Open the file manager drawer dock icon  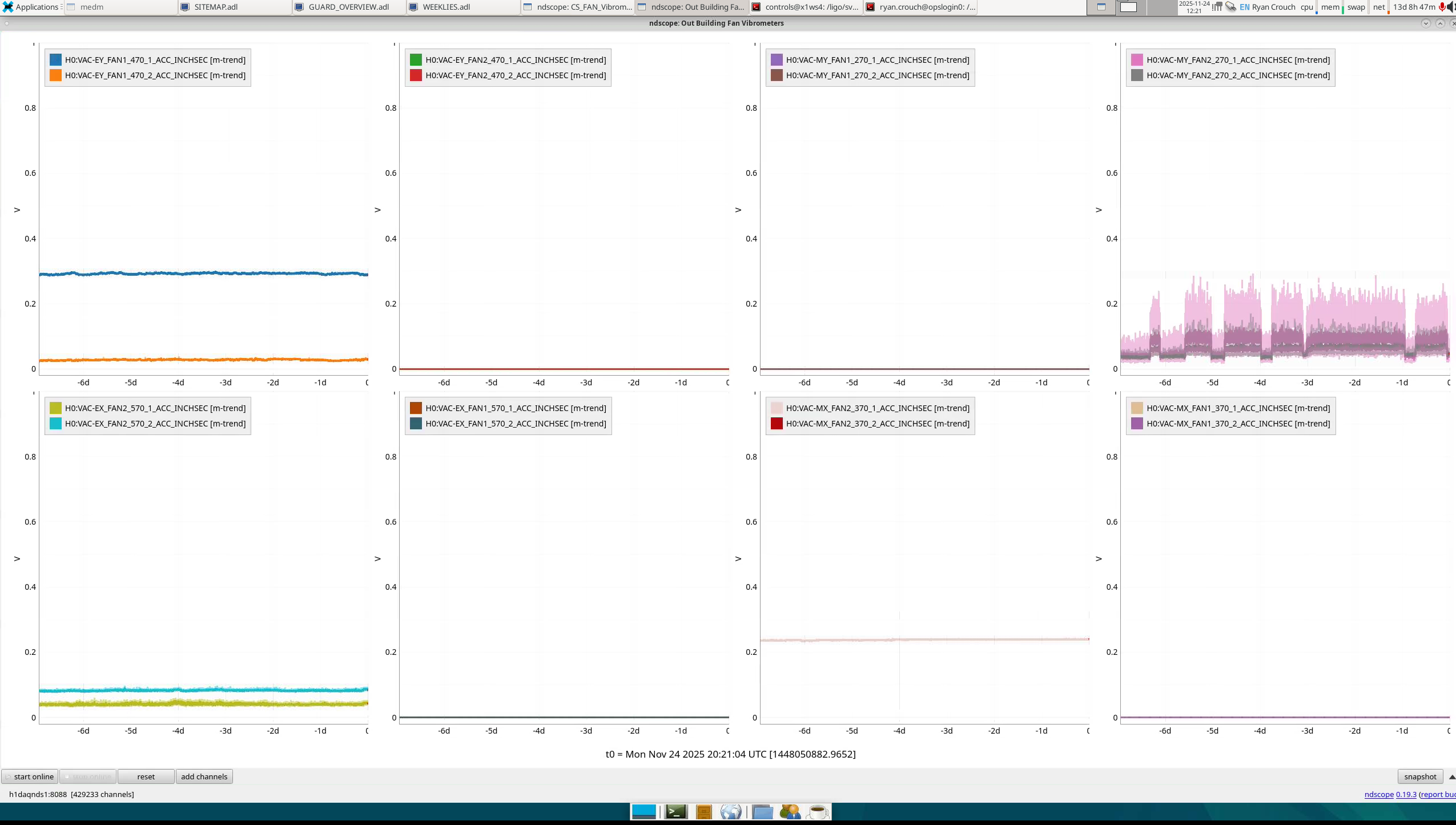click(x=704, y=811)
